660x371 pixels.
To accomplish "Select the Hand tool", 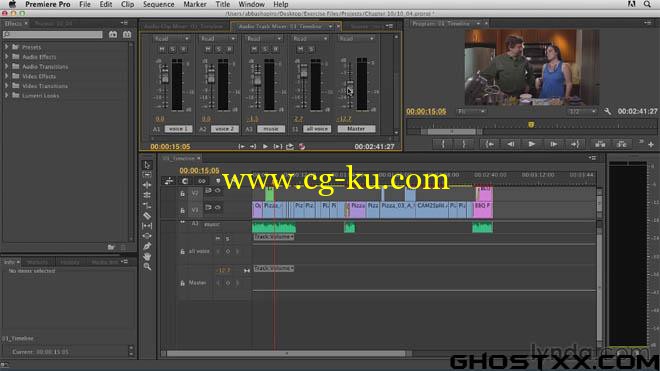I will [147, 256].
